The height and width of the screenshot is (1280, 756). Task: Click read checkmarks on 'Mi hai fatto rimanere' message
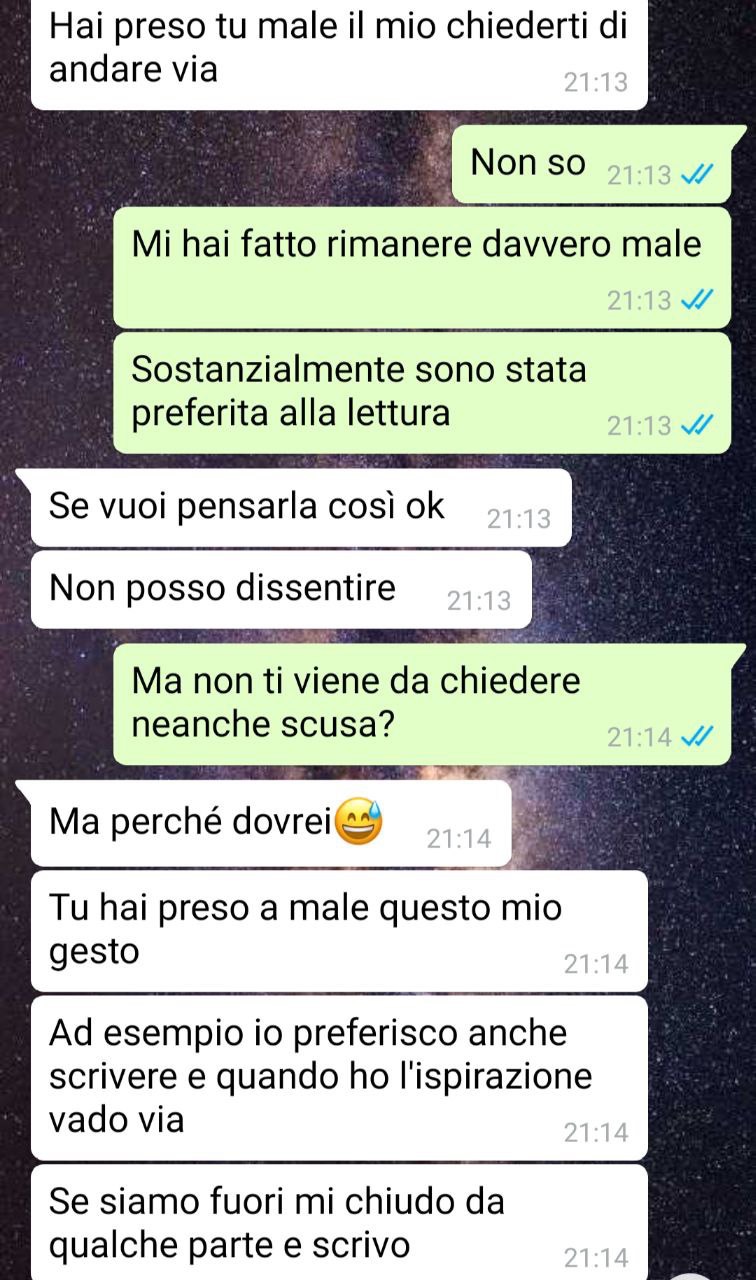(x=695, y=301)
